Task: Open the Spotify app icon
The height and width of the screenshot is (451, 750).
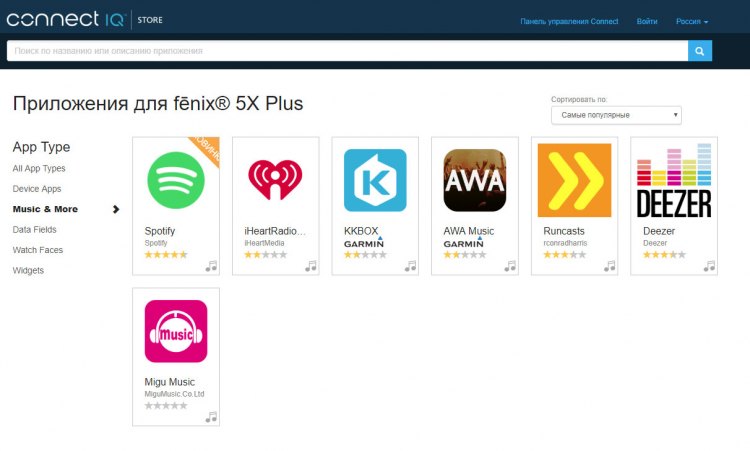Action: pos(176,180)
